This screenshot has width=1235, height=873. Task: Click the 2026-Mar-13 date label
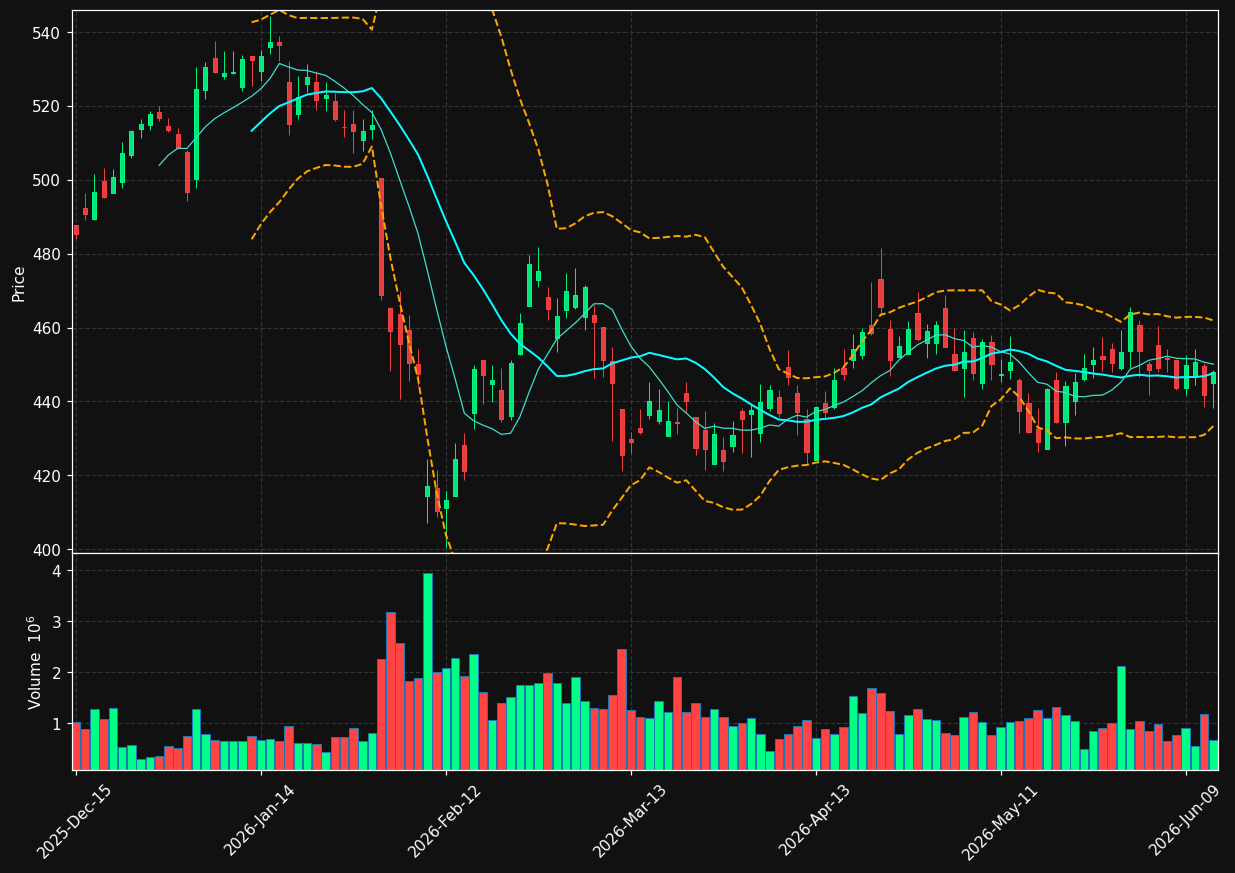630,821
